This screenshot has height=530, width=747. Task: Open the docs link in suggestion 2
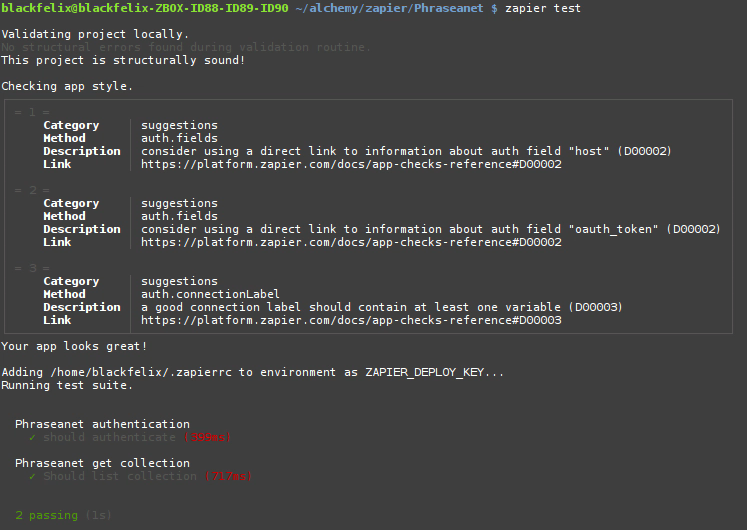[x=351, y=242]
